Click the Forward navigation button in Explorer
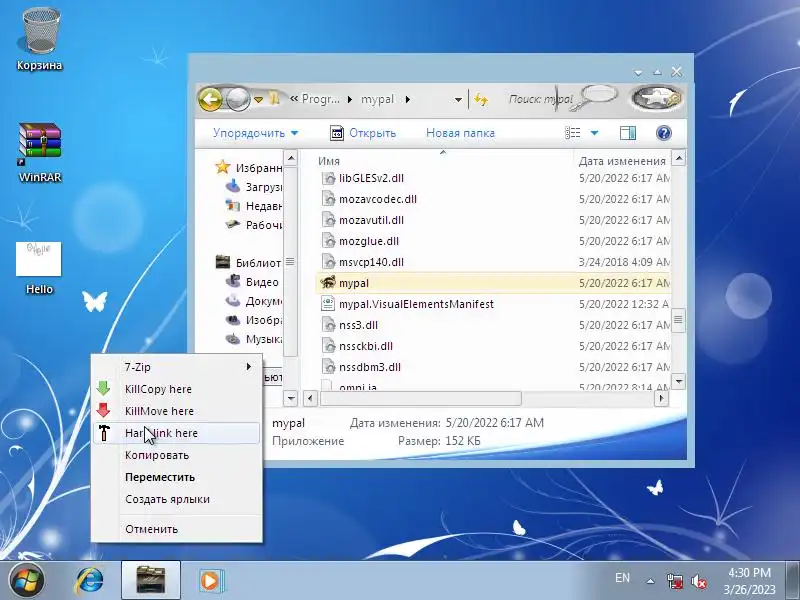 point(238,99)
